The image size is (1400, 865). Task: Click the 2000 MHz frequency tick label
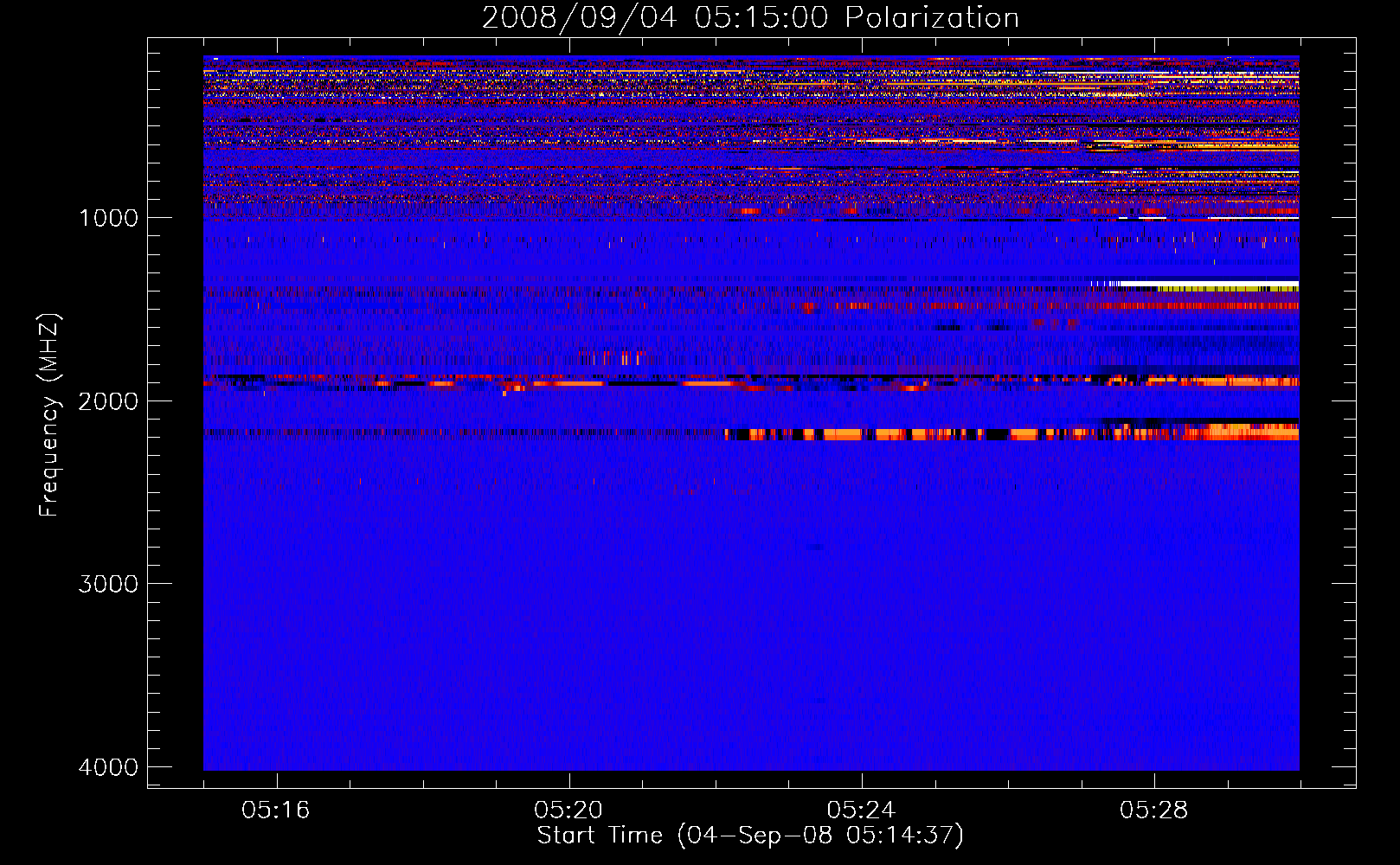click(x=108, y=401)
